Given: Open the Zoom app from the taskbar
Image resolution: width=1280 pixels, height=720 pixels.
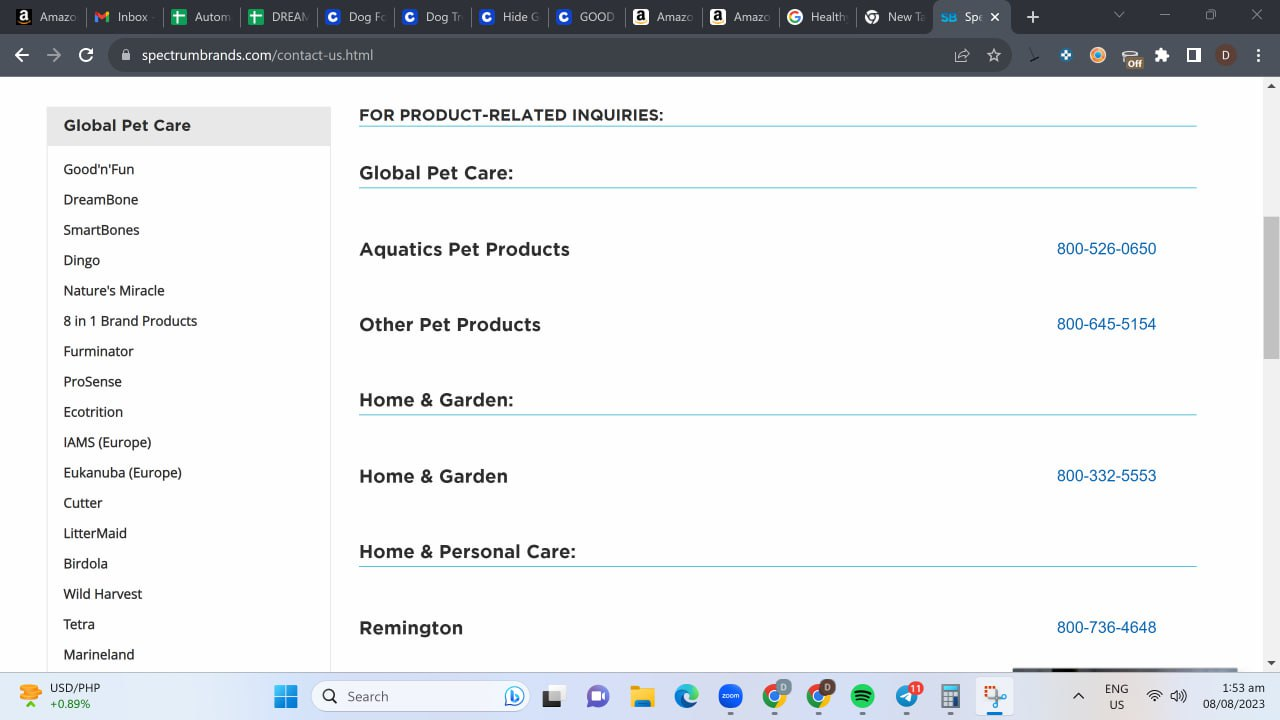Looking at the screenshot, I should tap(730, 696).
